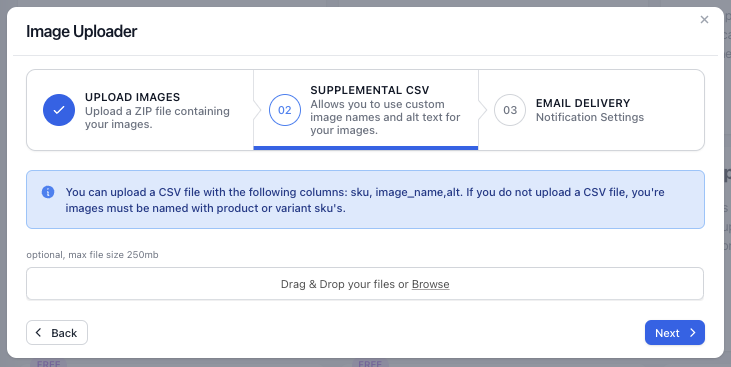Click the blue info icon in banner
The width and height of the screenshot is (731, 367).
(48, 192)
